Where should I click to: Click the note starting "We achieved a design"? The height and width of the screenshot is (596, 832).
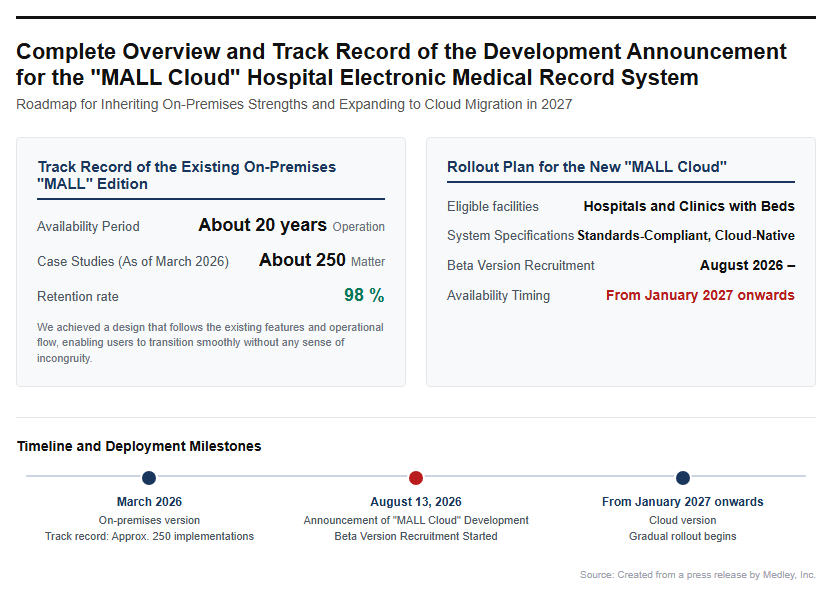pyautogui.click(x=210, y=342)
